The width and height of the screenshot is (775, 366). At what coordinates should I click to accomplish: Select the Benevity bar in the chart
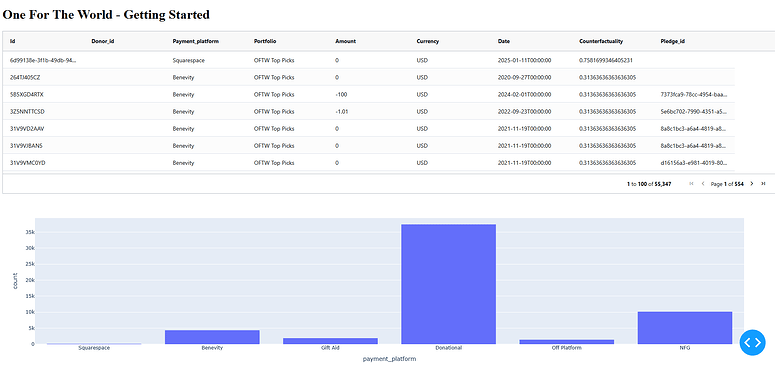click(212, 337)
